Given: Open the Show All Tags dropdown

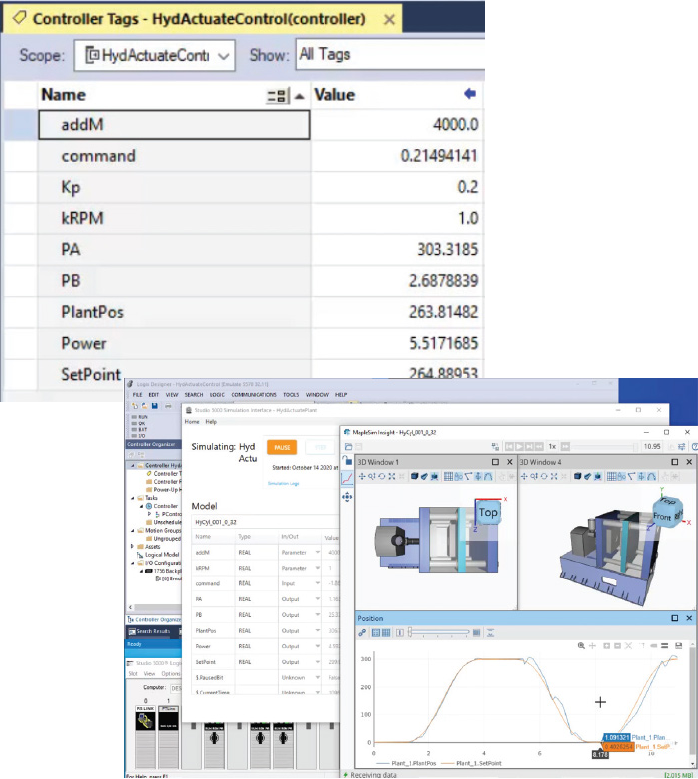Looking at the screenshot, I should [390, 55].
